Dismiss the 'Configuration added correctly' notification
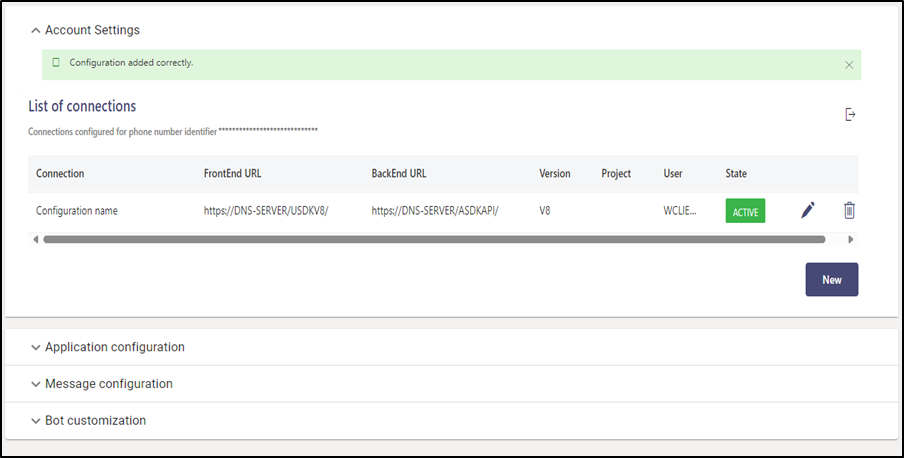Viewport: 904px width, 458px height. (849, 64)
